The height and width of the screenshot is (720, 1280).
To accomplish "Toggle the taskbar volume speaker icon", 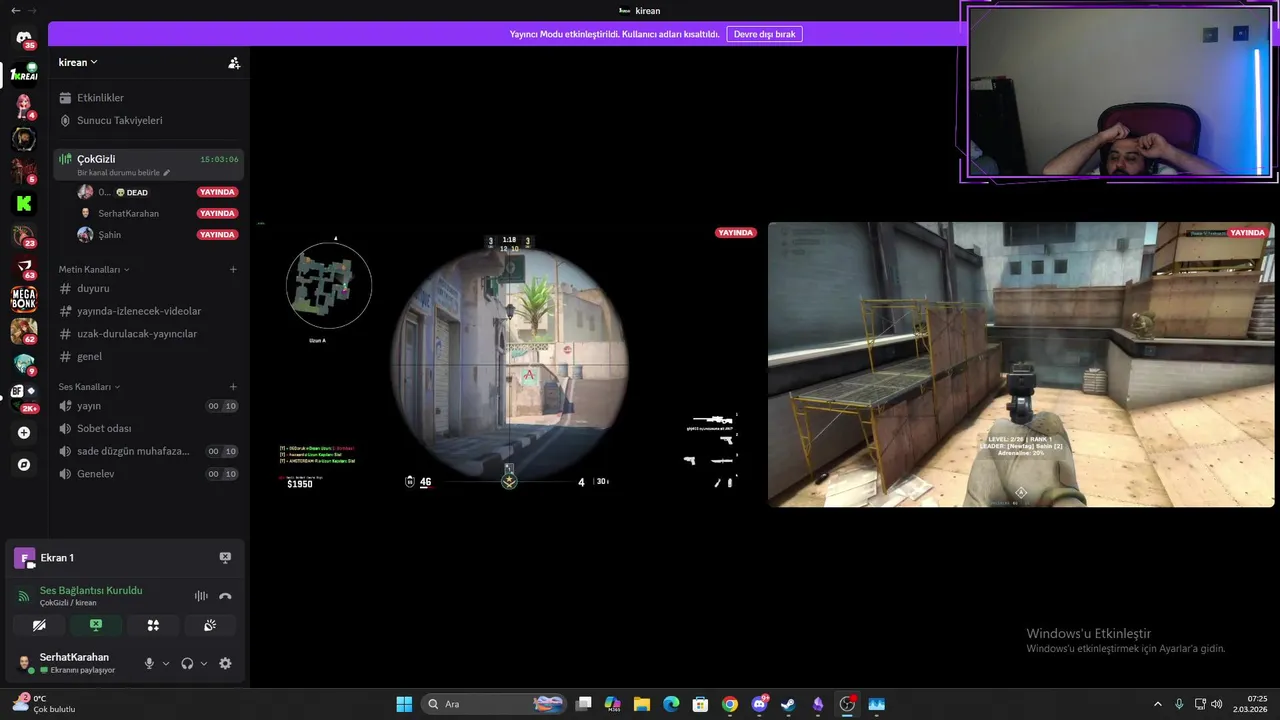I will [x=1217, y=704].
